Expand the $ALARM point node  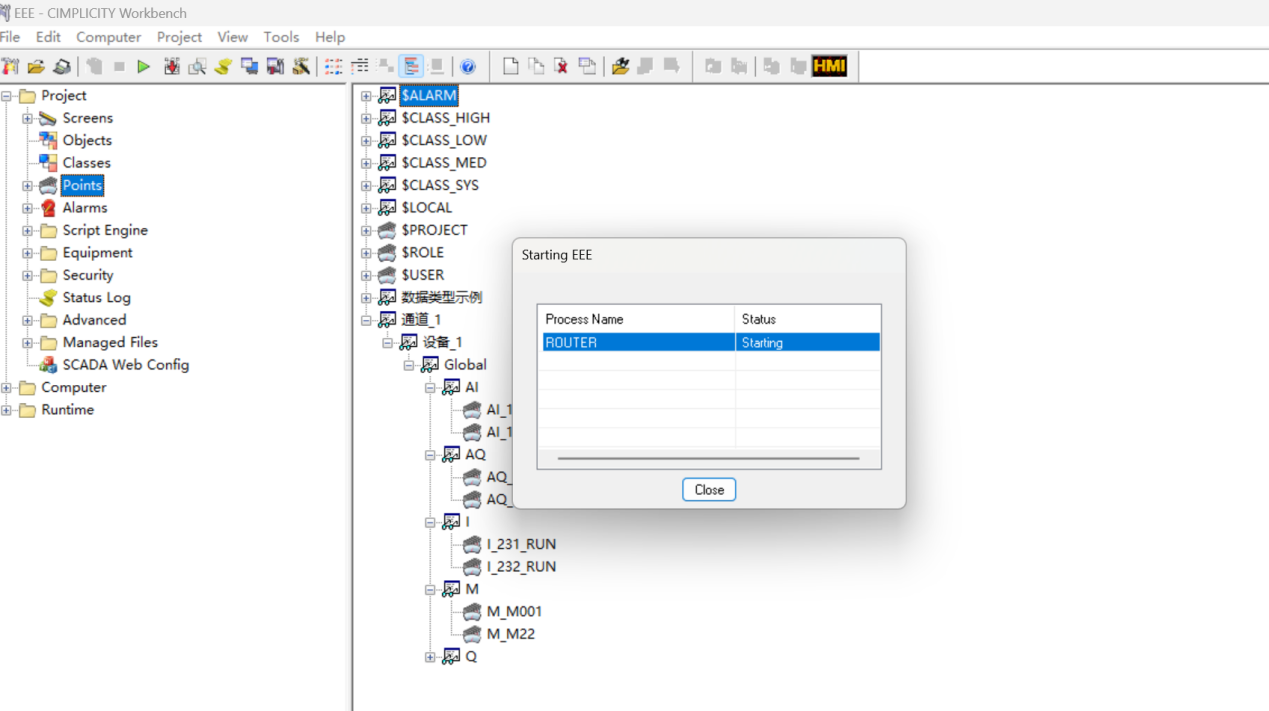(x=366, y=96)
